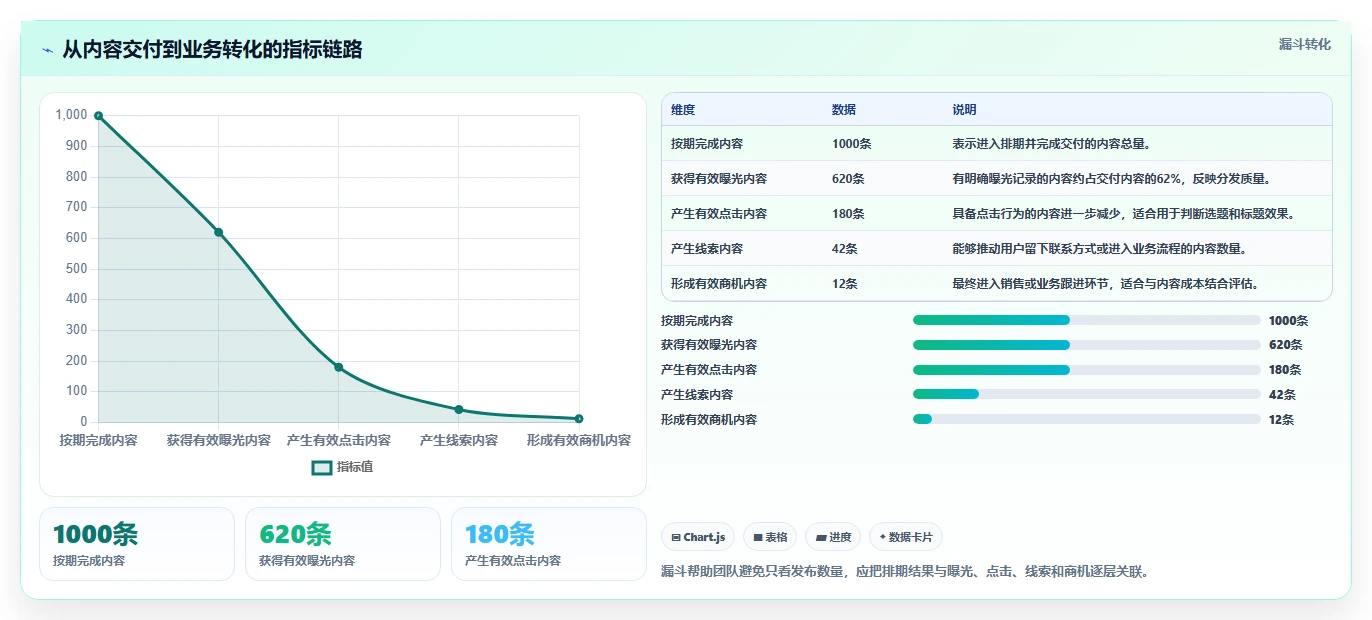Viewport: 1372px width, 620px height.
Task: Select the chart point for 获得有效曝光内容
Action: (218, 232)
